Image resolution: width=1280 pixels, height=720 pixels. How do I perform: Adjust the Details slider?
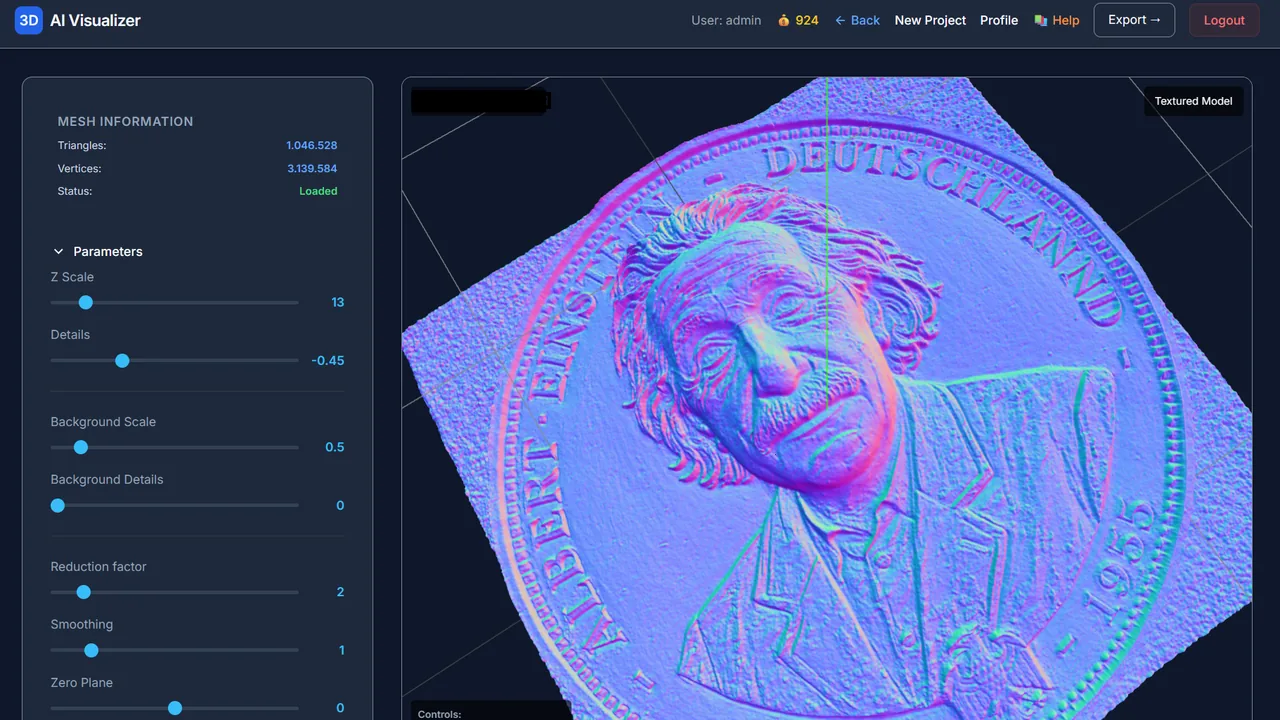coord(174,360)
